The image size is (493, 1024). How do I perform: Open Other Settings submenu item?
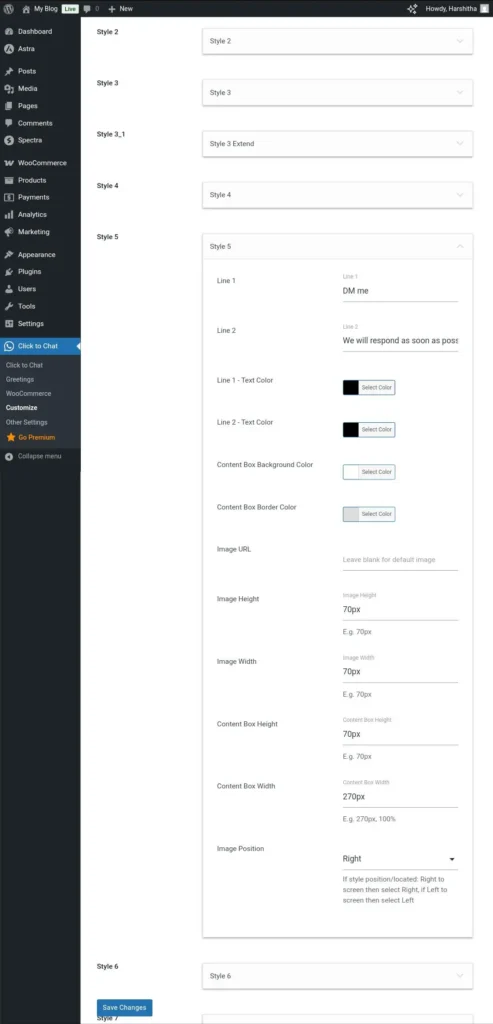(x=27, y=423)
